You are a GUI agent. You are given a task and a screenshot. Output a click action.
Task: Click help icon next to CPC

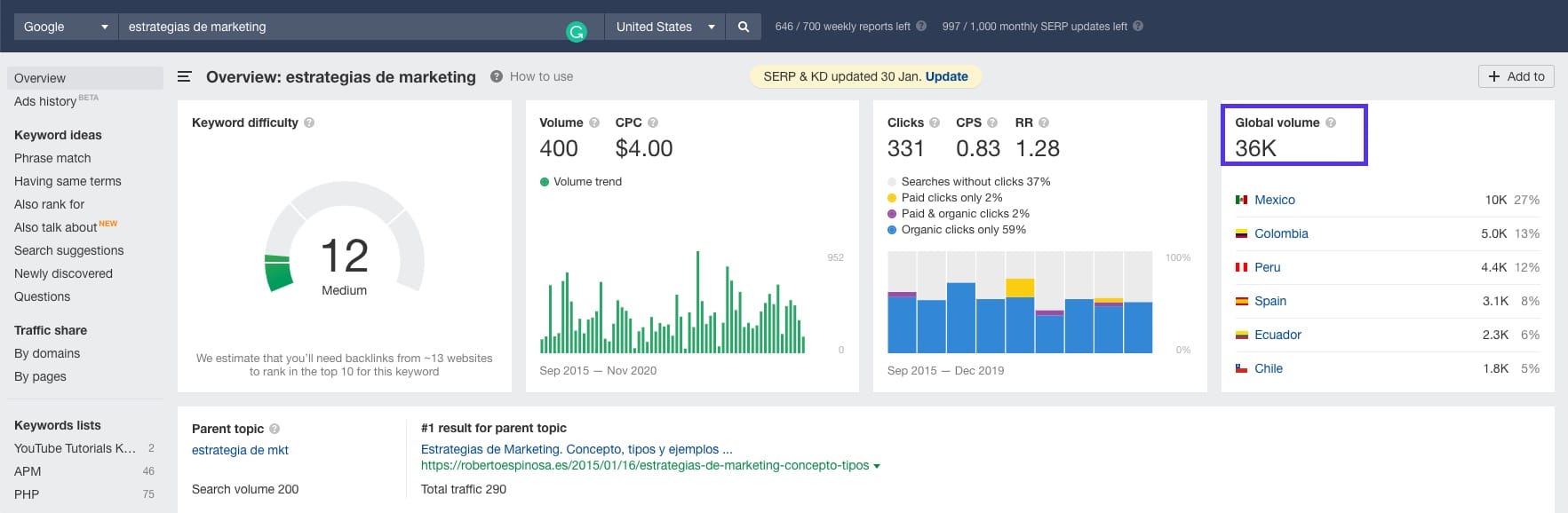coord(653,122)
